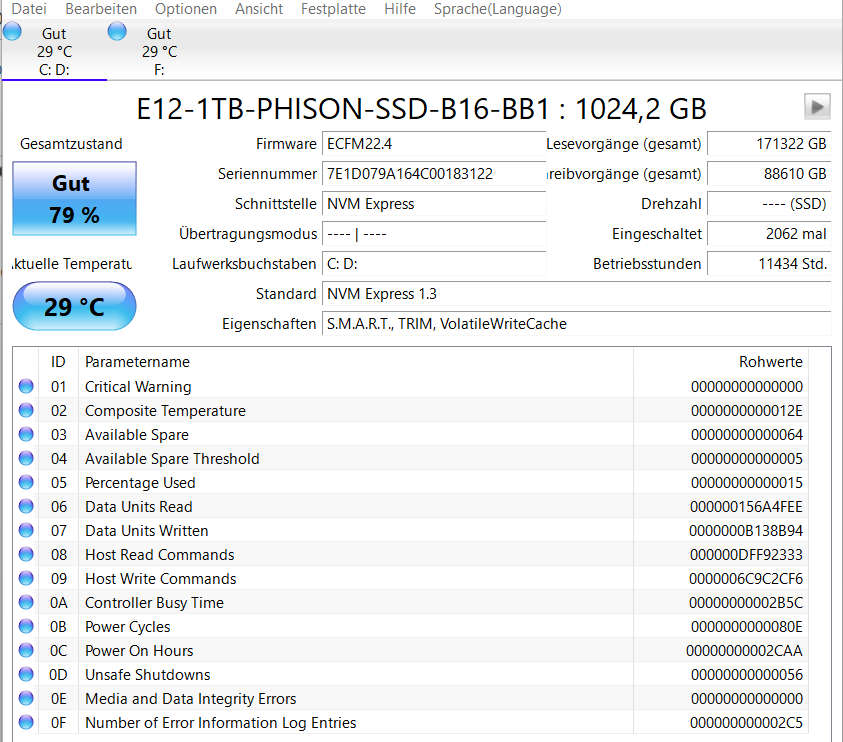Click raw value 000000156A4FEE

[746, 507]
